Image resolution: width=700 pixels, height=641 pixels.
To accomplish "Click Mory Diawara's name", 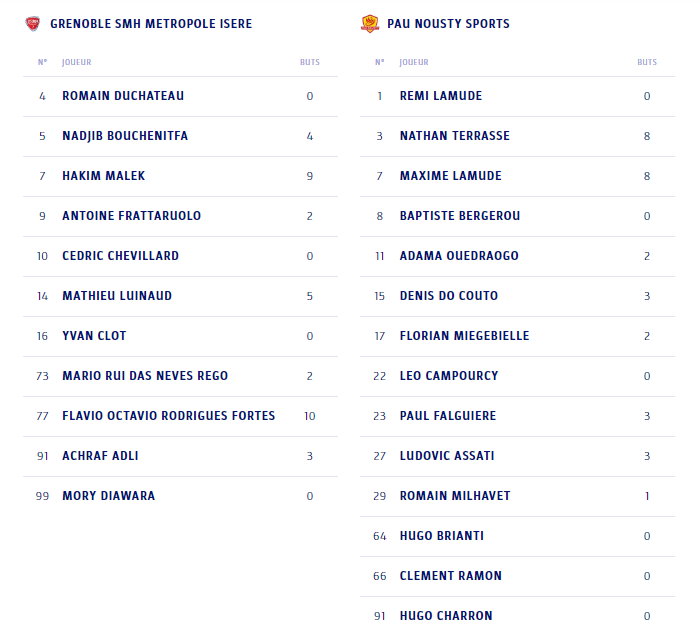I will (x=108, y=496).
